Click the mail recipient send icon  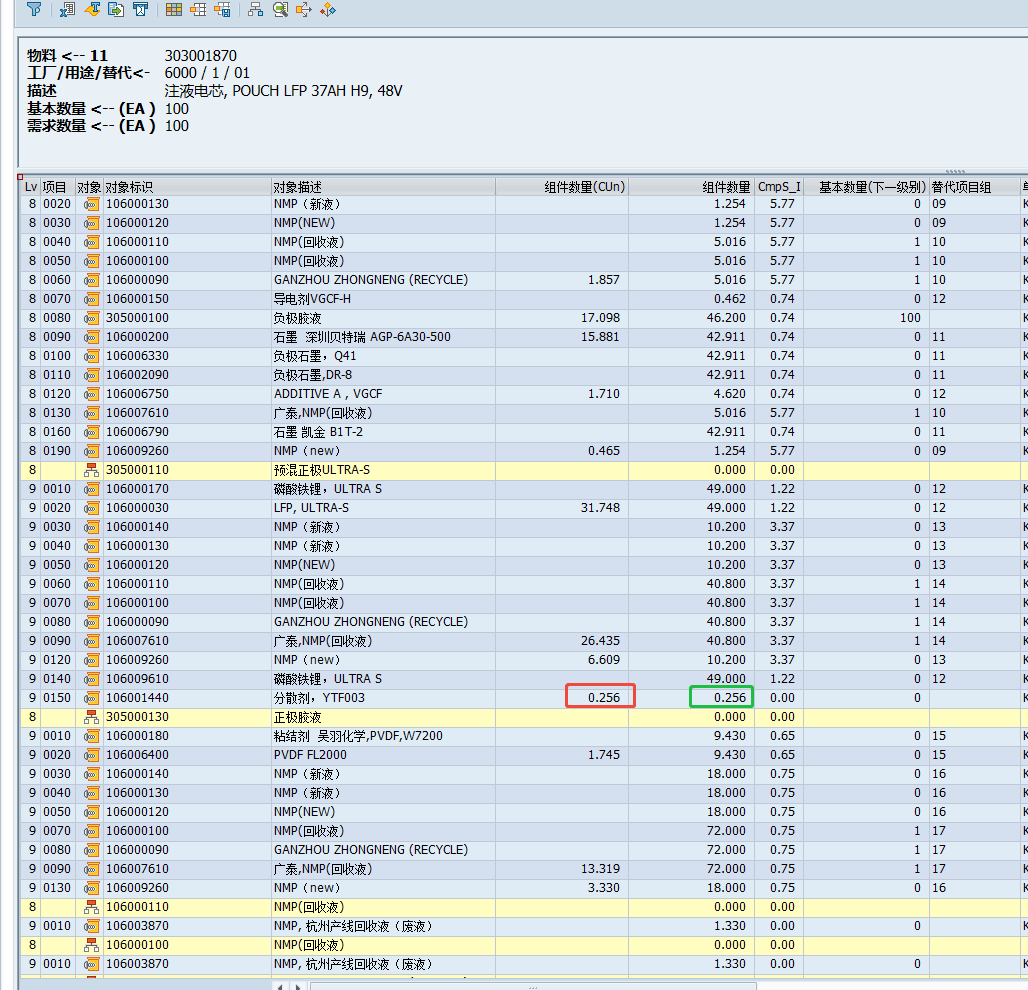[141, 9]
